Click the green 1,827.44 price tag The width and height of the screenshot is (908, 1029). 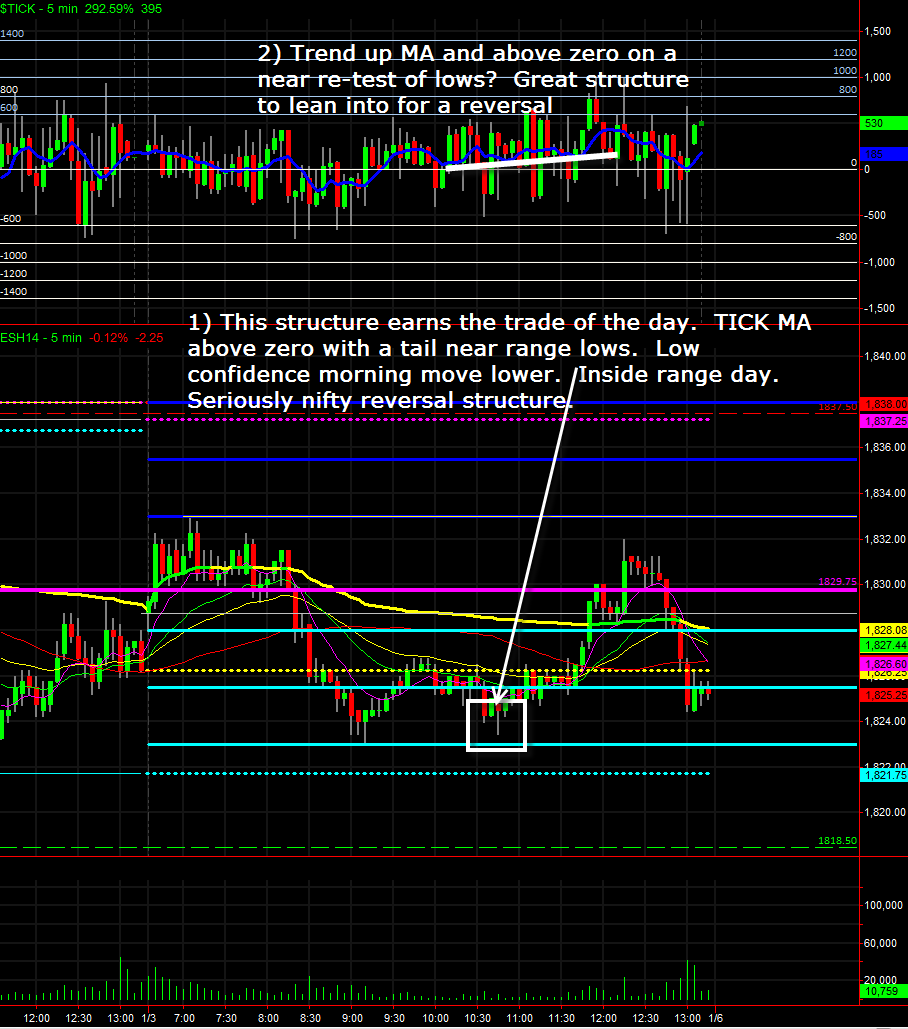coord(884,645)
